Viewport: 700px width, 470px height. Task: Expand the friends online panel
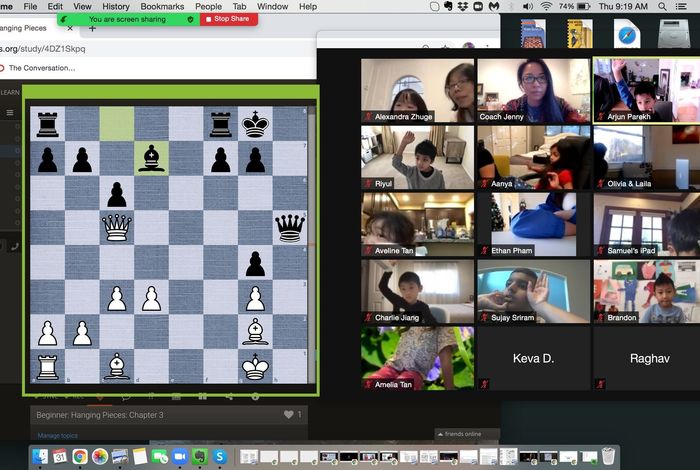click(x=466, y=434)
